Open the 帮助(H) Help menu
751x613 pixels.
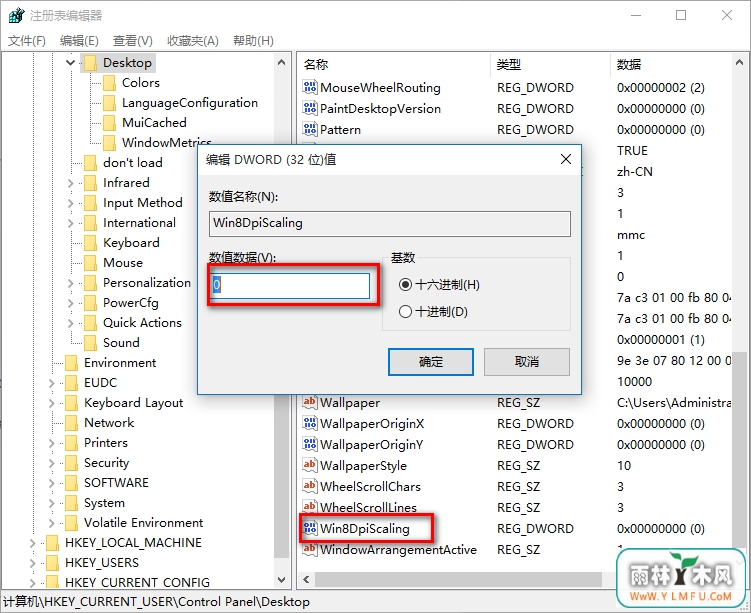click(253, 41)
